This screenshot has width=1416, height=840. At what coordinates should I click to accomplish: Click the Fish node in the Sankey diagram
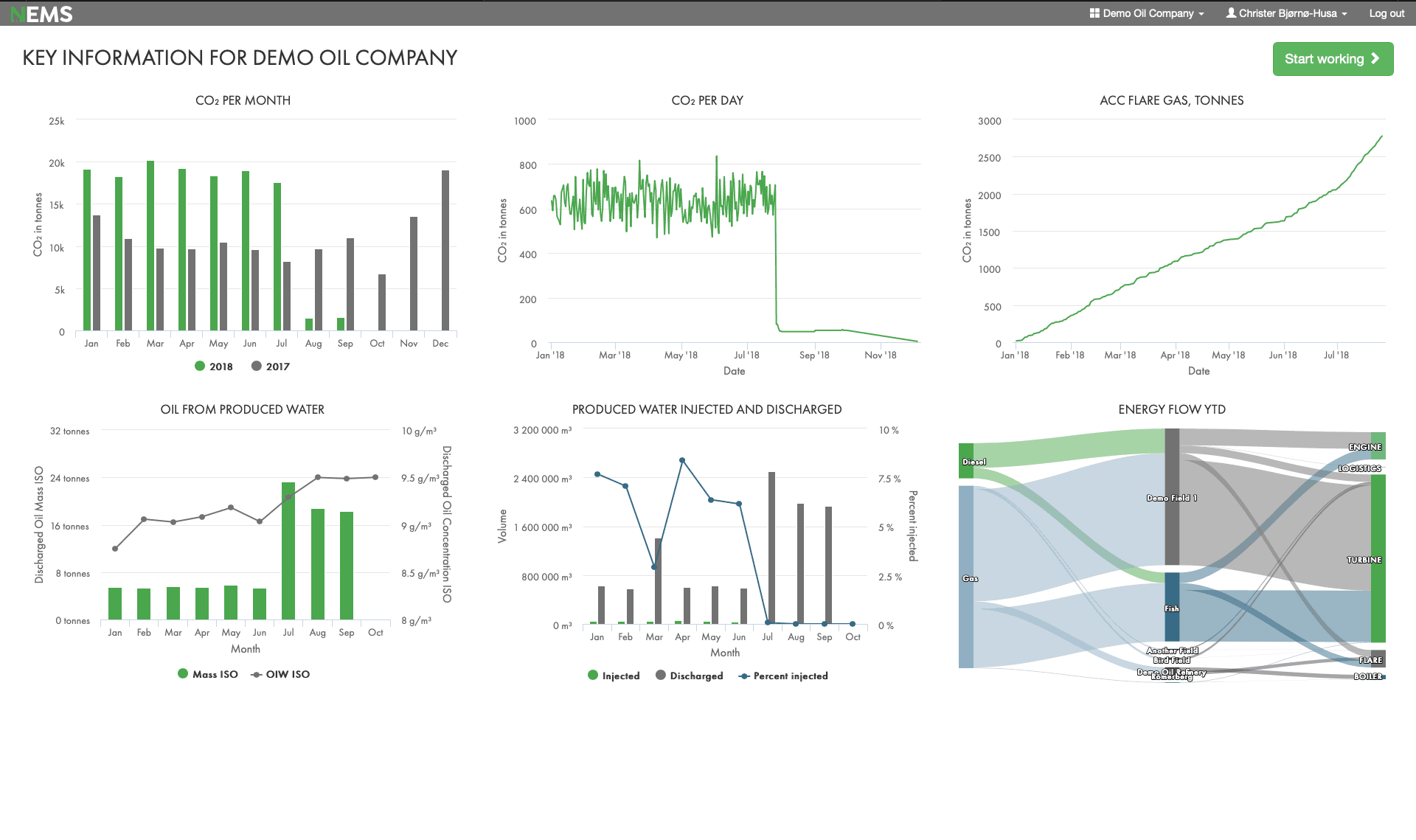point(1172,608)
